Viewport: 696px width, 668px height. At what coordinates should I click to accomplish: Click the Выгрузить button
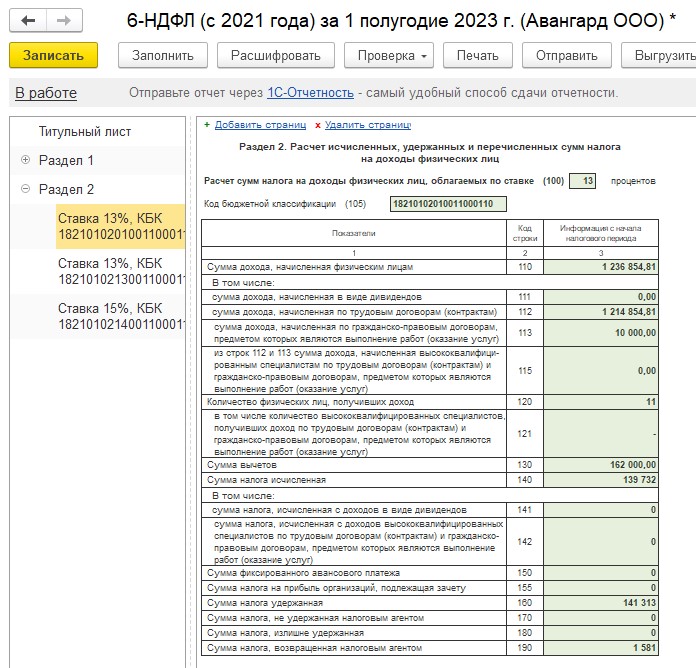click(x=661, y=55)
